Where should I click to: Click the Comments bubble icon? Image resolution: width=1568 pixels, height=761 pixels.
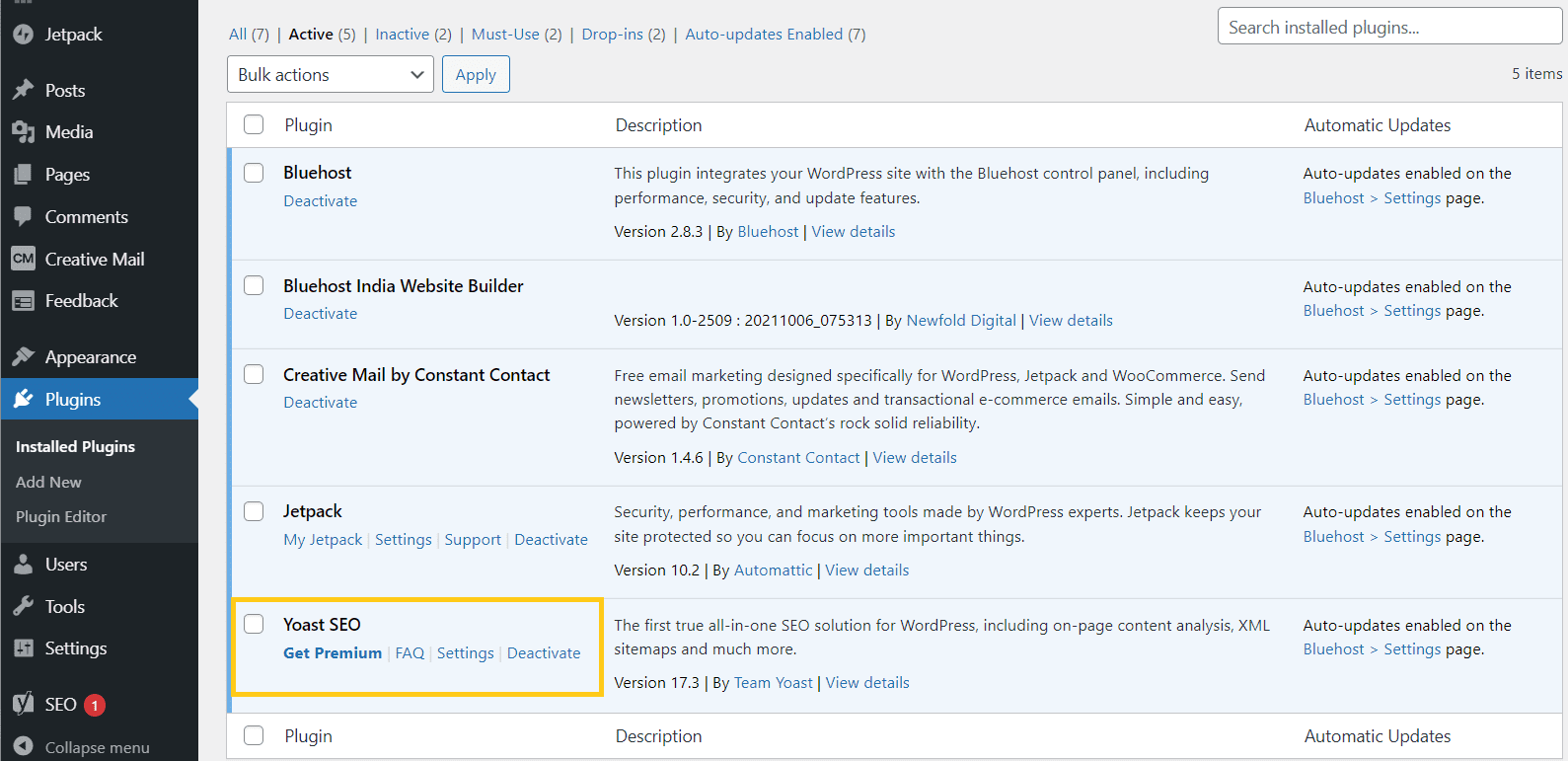point(24,216)
